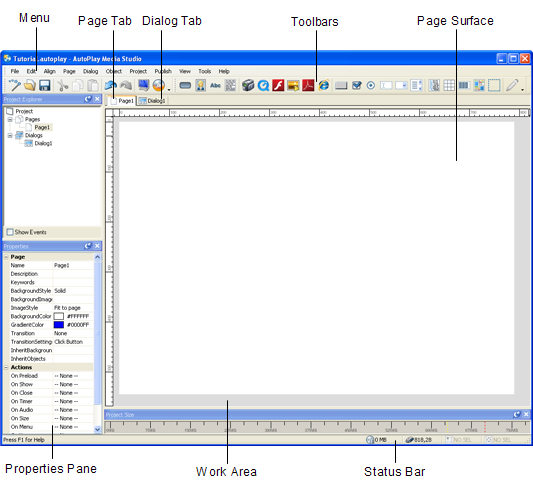533x496 pixels.
Task: Click the blue GradientColor swatch
Action: point(59,325)
